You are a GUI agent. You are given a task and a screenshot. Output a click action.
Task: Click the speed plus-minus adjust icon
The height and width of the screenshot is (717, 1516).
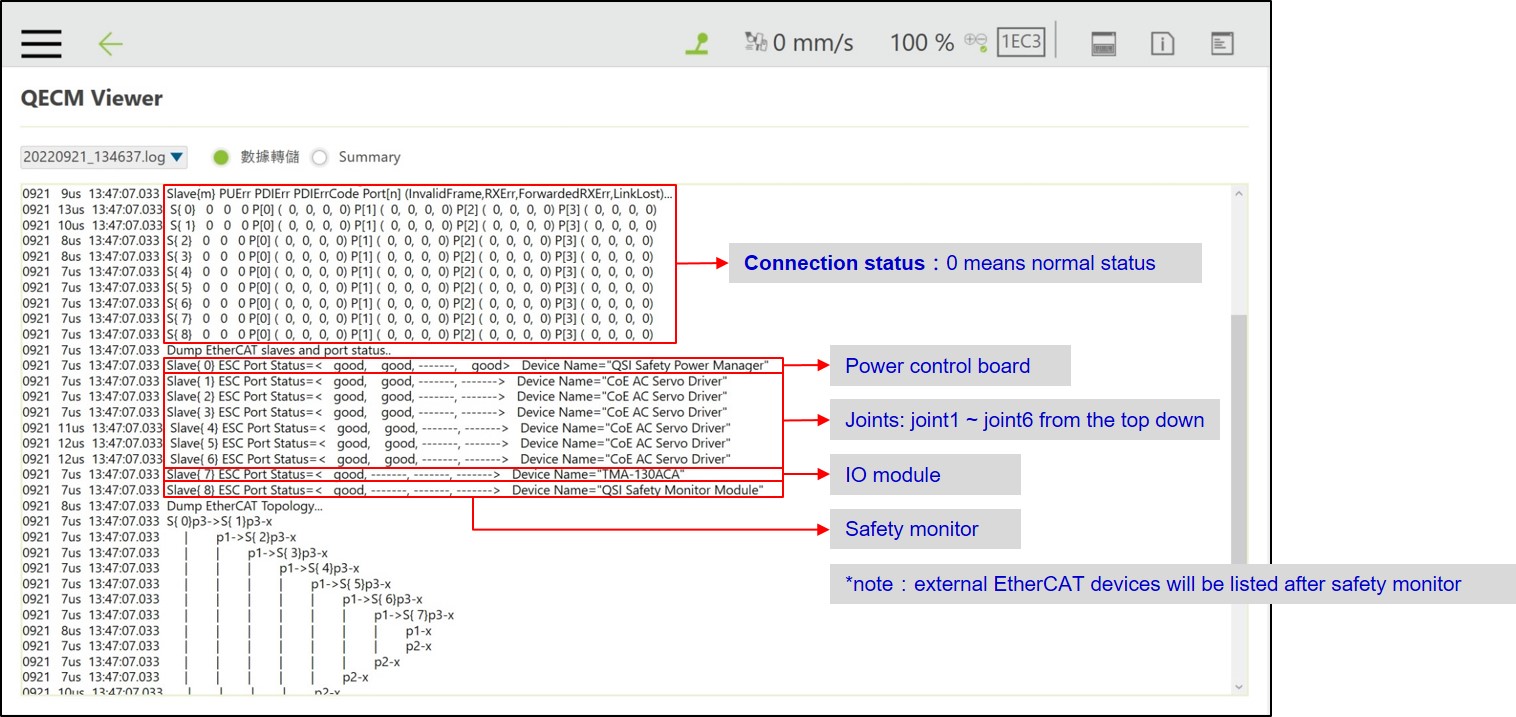coord(976,42)
